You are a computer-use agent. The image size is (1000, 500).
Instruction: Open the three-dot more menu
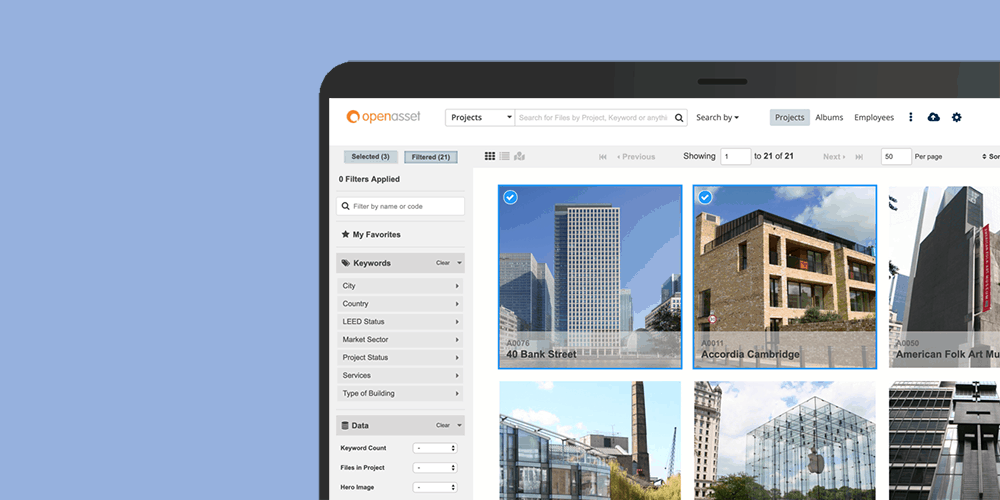coord(911,117)
